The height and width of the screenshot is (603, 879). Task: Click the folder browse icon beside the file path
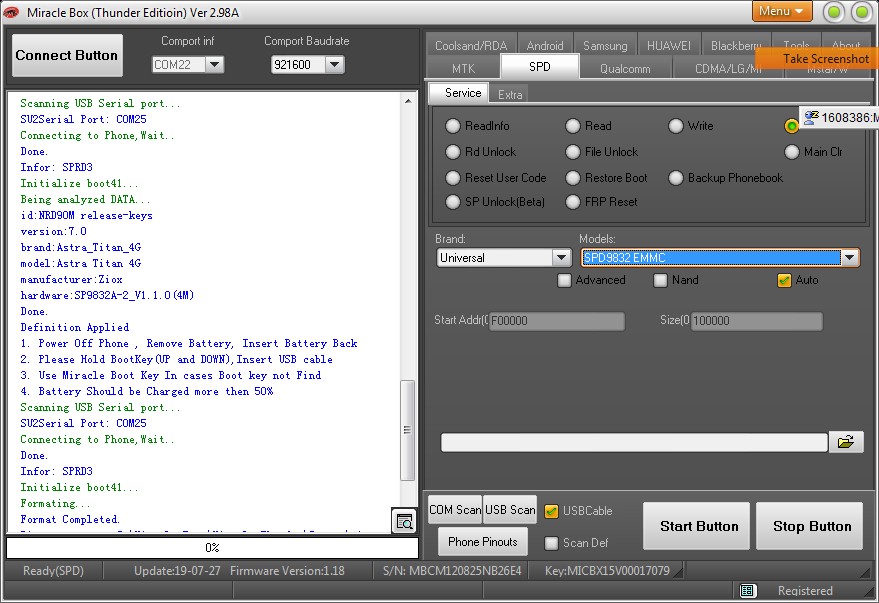[846, 442]
